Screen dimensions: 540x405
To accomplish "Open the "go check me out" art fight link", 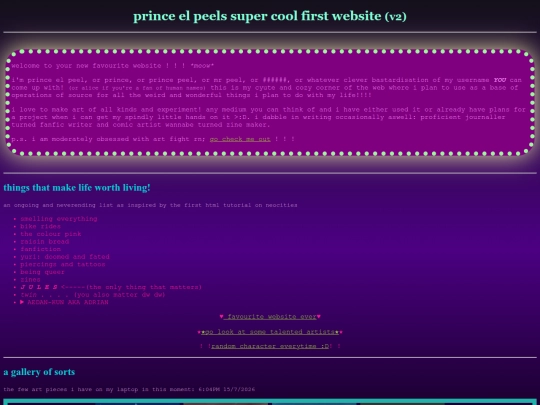I will [x=240, y=139].
